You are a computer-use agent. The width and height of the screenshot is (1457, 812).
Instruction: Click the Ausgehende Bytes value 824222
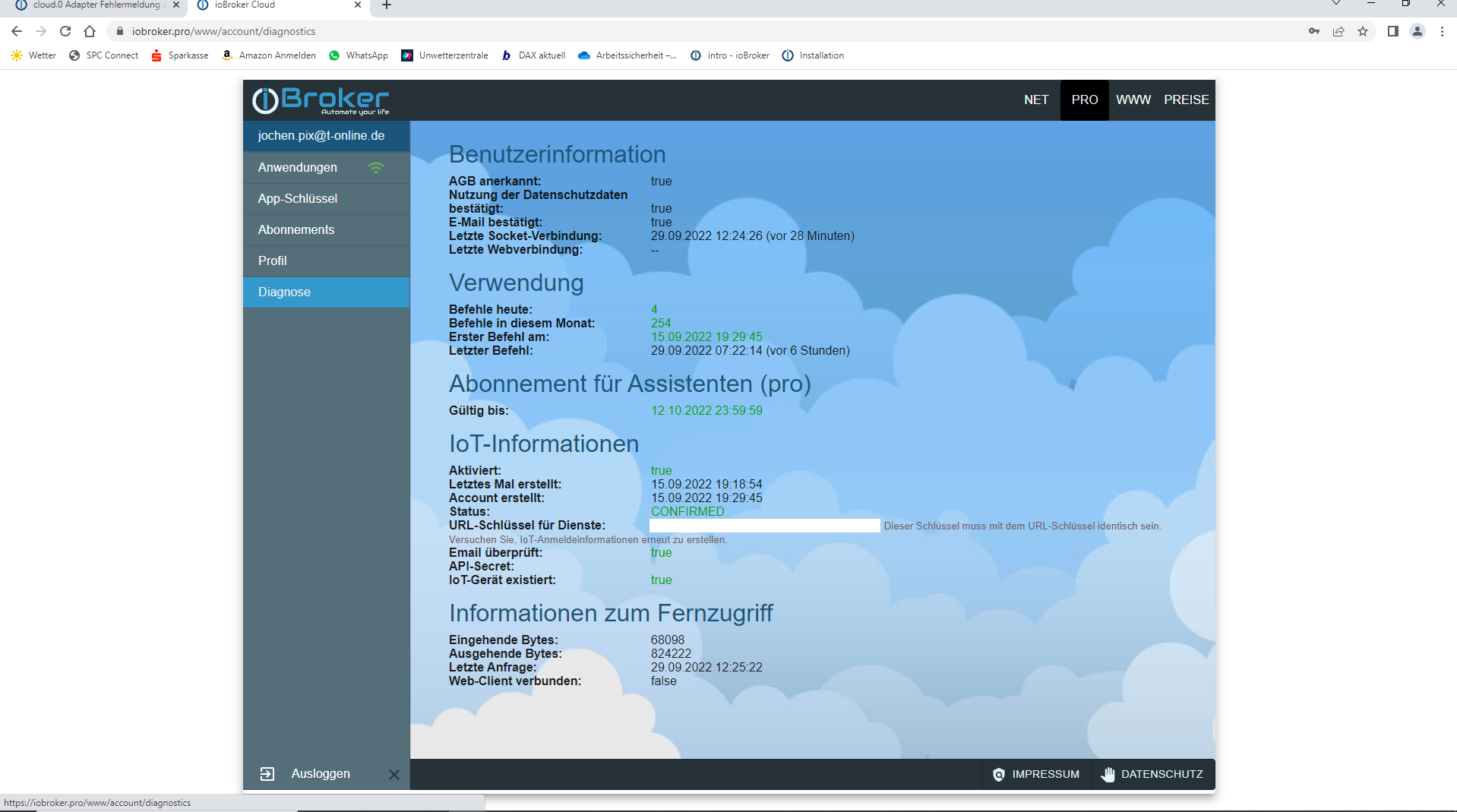point(671,654)
